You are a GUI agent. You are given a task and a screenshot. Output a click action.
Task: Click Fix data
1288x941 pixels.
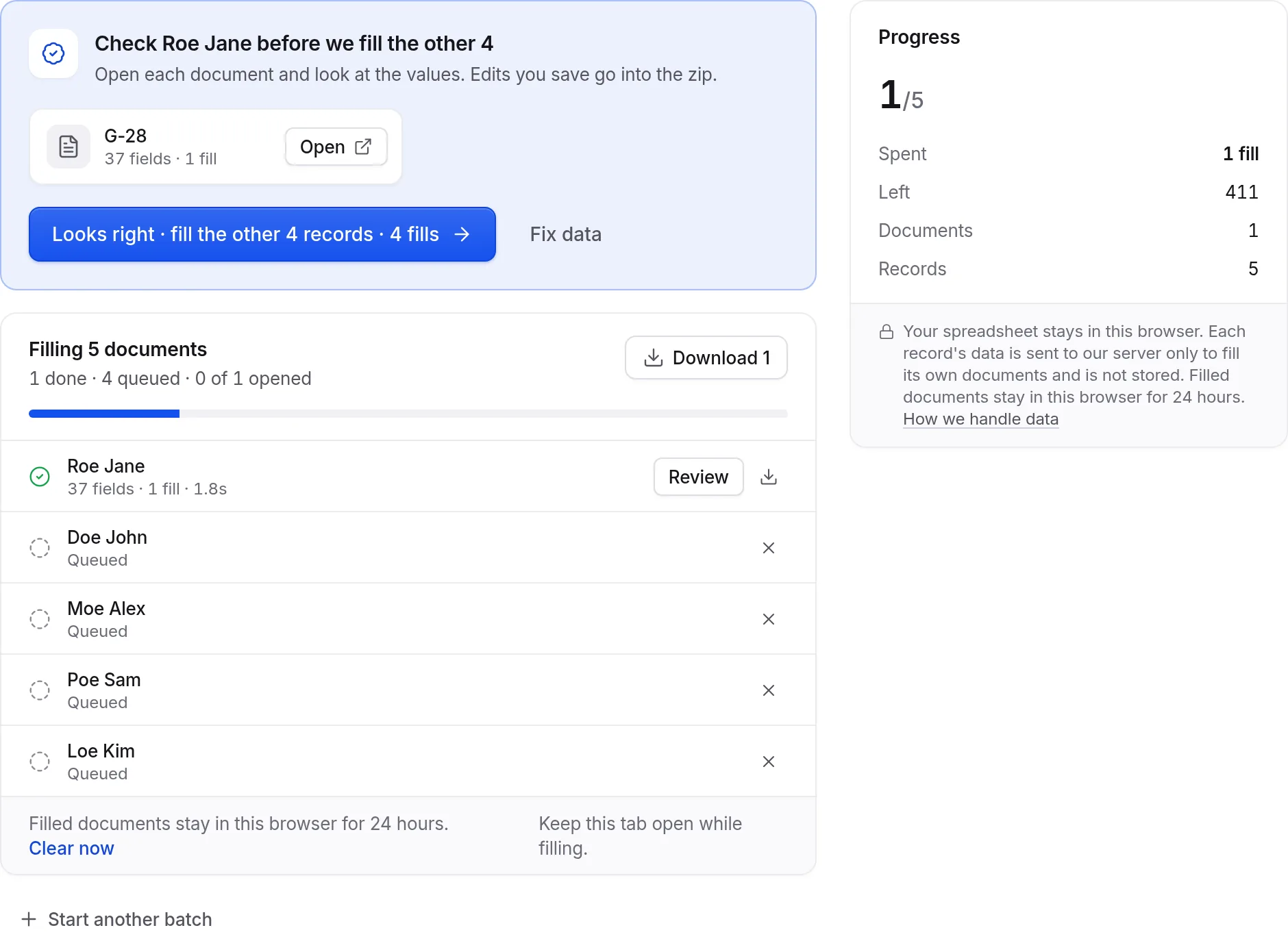click(566, 234)
